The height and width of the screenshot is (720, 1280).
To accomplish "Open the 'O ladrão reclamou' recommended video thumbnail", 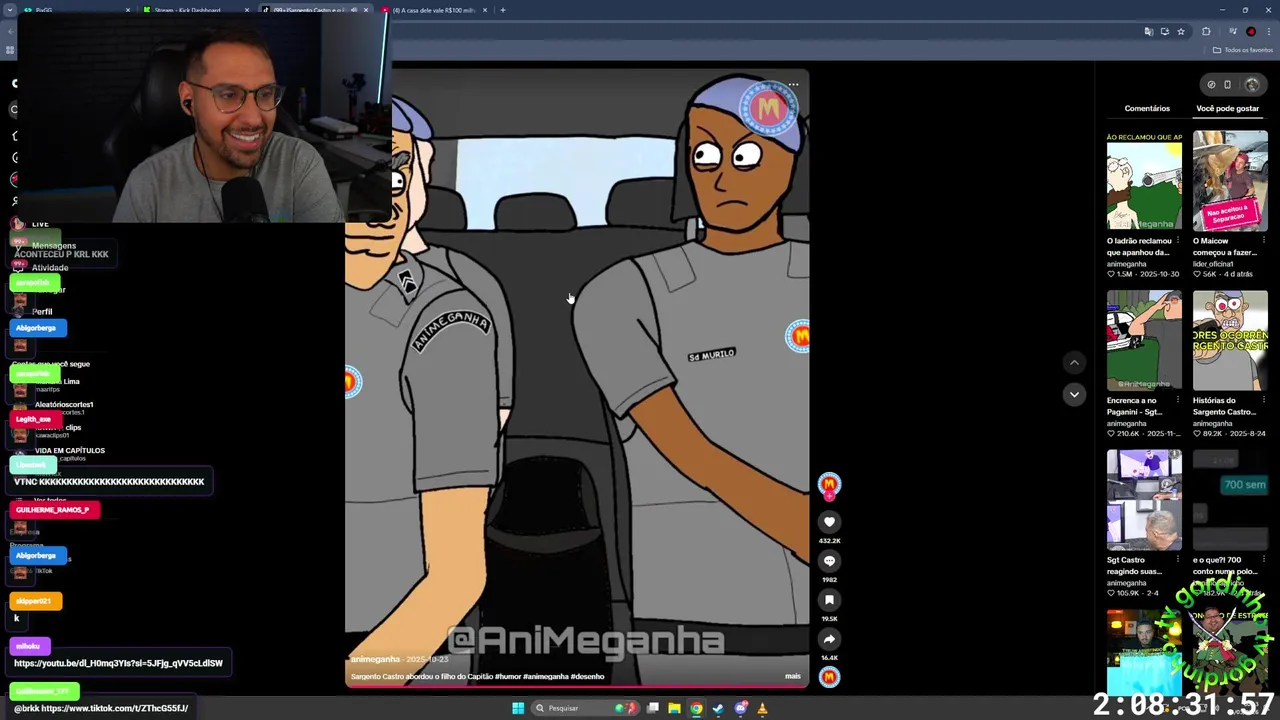I will click(x=1144, y=180).
